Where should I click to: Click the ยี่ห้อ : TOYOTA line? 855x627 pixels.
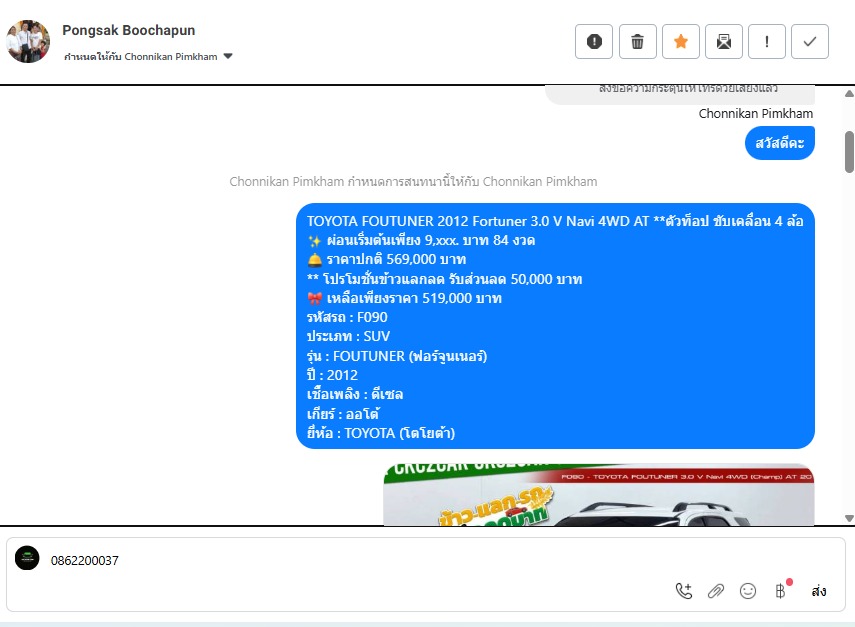point(380,433)
